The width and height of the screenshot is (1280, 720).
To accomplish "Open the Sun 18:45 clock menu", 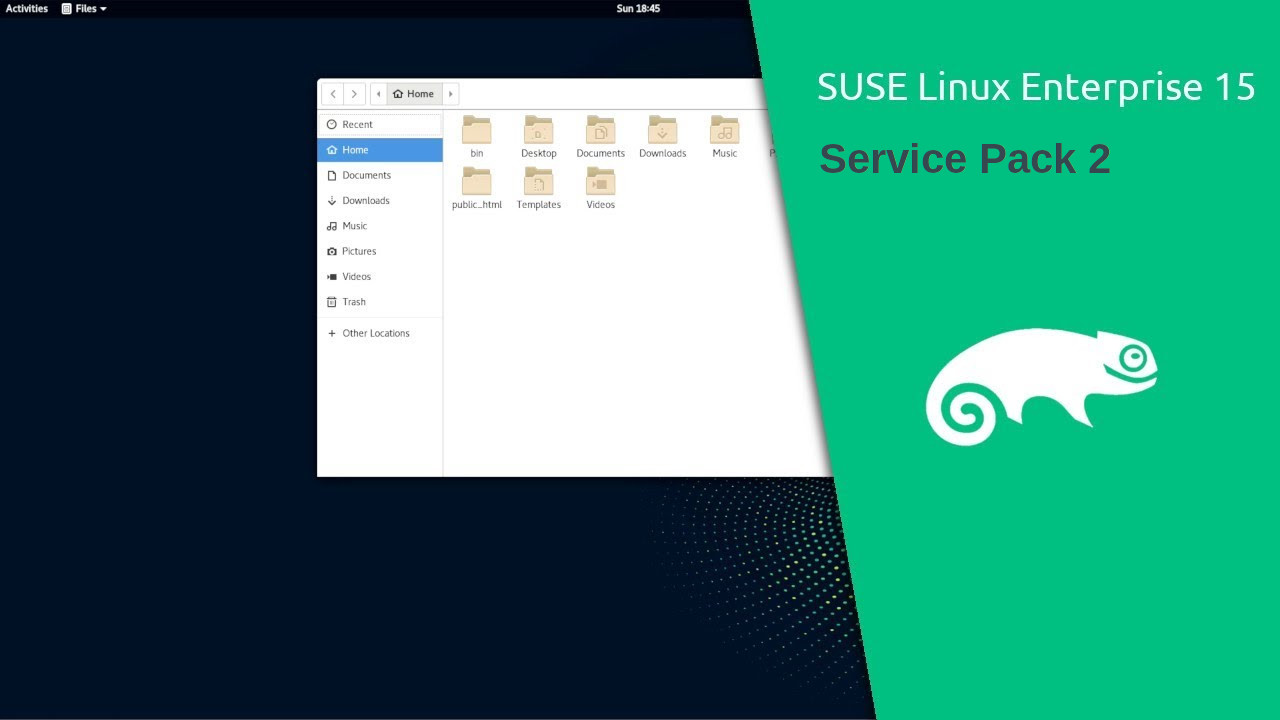I will click(x=638, y=8).
